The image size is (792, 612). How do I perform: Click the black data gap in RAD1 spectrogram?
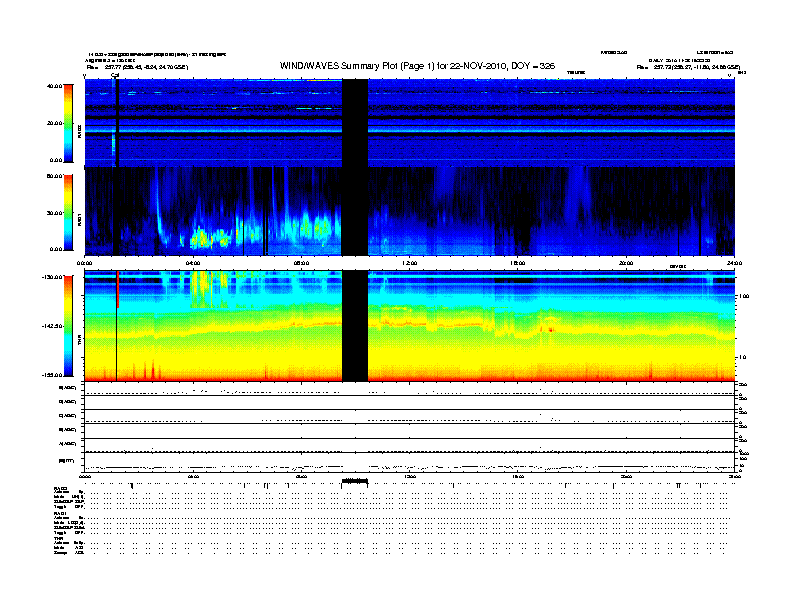pyautogui.click(x=355, y=212)
